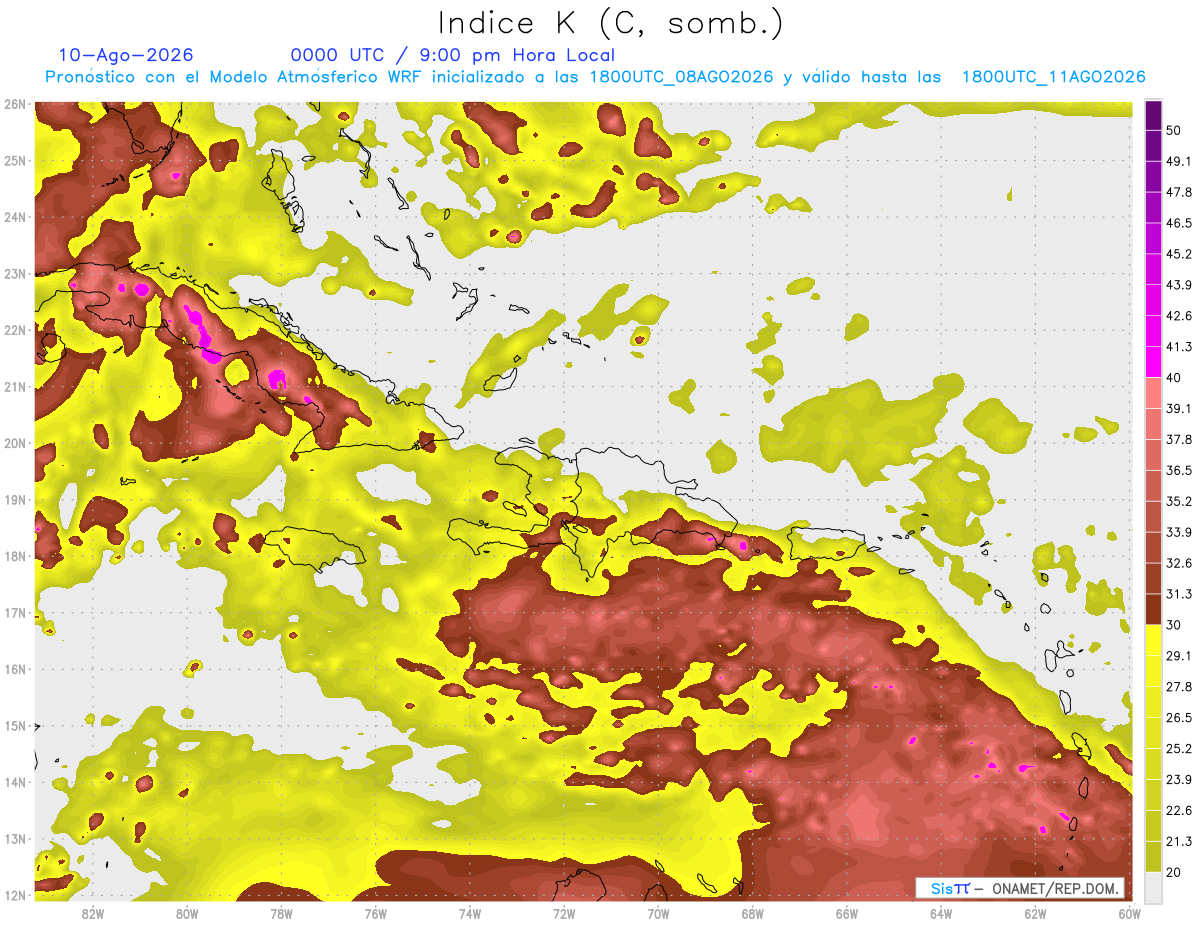Click the "72W" longitude axis label
This screenshot has width=1200, height=927.
(x=564, y=914)
